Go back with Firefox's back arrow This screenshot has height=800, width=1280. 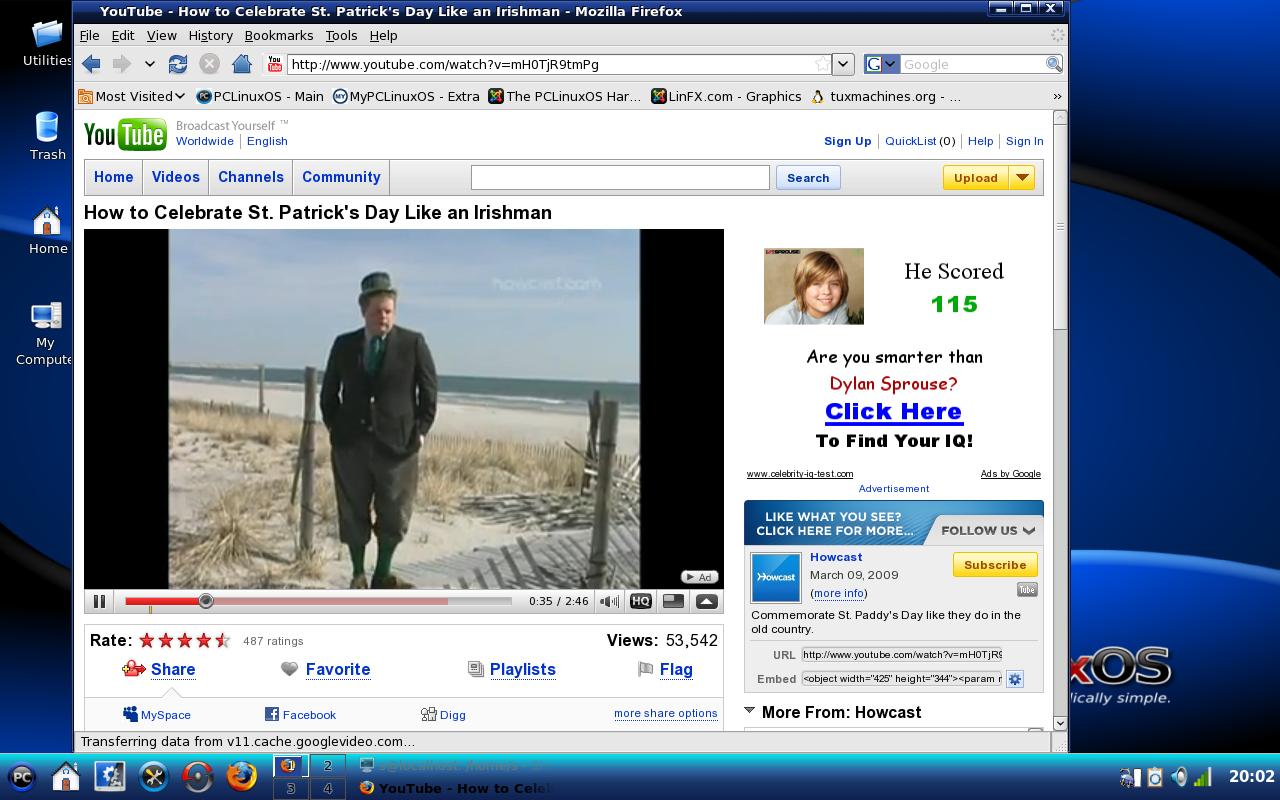(91, 64)
